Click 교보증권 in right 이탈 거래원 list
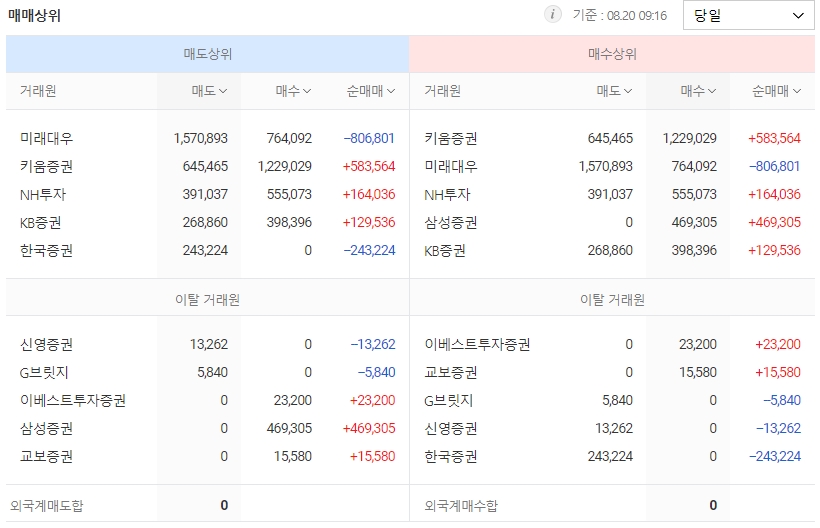Image resolution: width=820 pixels, height=528 pixels. pyautogui.click(x=451, y=372)
